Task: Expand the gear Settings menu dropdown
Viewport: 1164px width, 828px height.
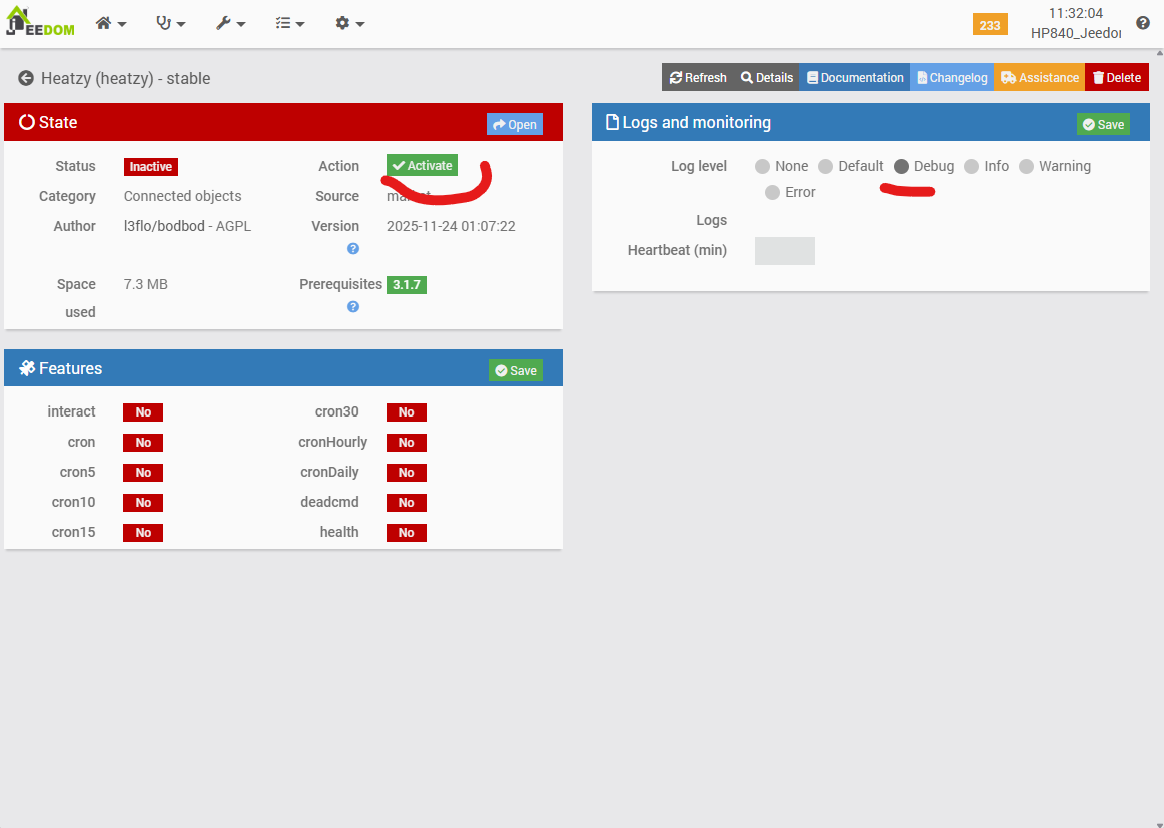Action: point(349,23)
